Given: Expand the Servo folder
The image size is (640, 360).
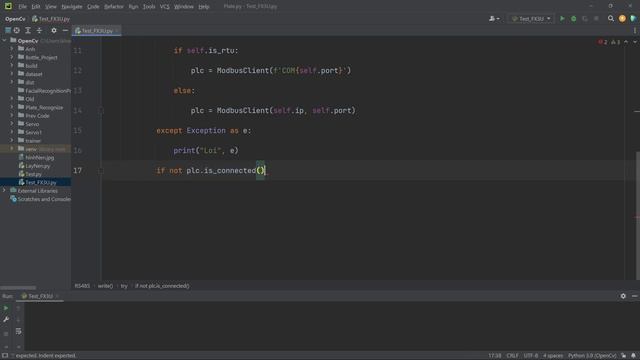Looking at the screenshot, I should pyautogui.click(x=12, y=124).
